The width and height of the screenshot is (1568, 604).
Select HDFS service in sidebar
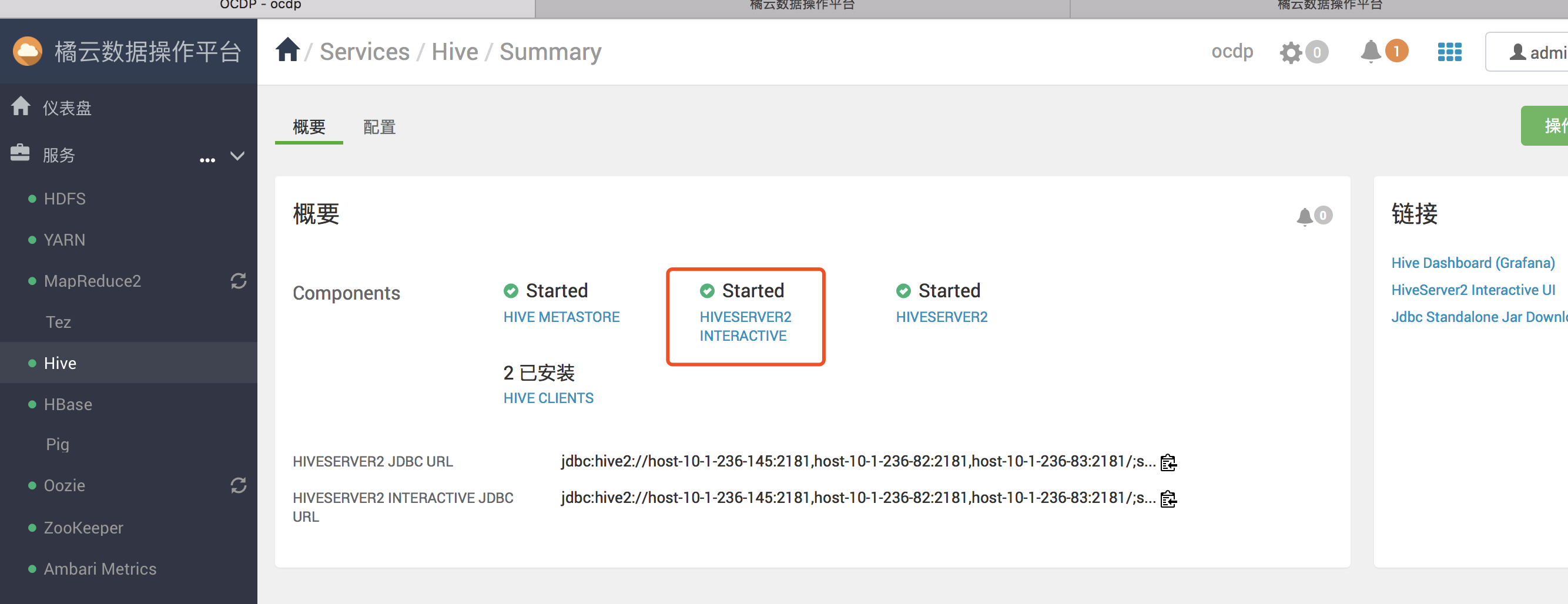[x=65, y=199]
